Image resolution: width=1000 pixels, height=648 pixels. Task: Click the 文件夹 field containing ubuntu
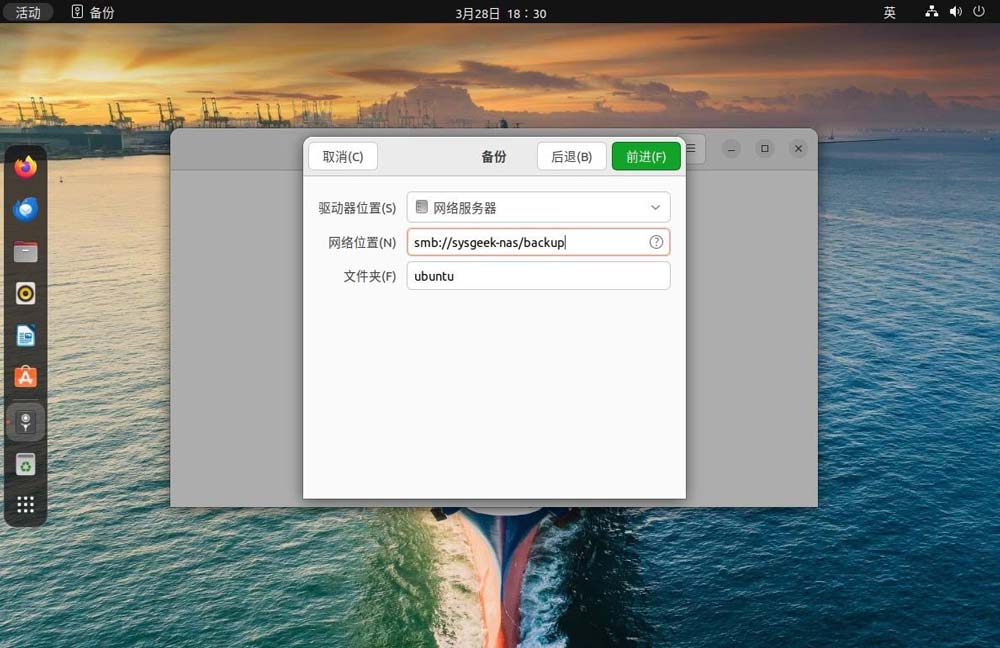coord(538,276)
